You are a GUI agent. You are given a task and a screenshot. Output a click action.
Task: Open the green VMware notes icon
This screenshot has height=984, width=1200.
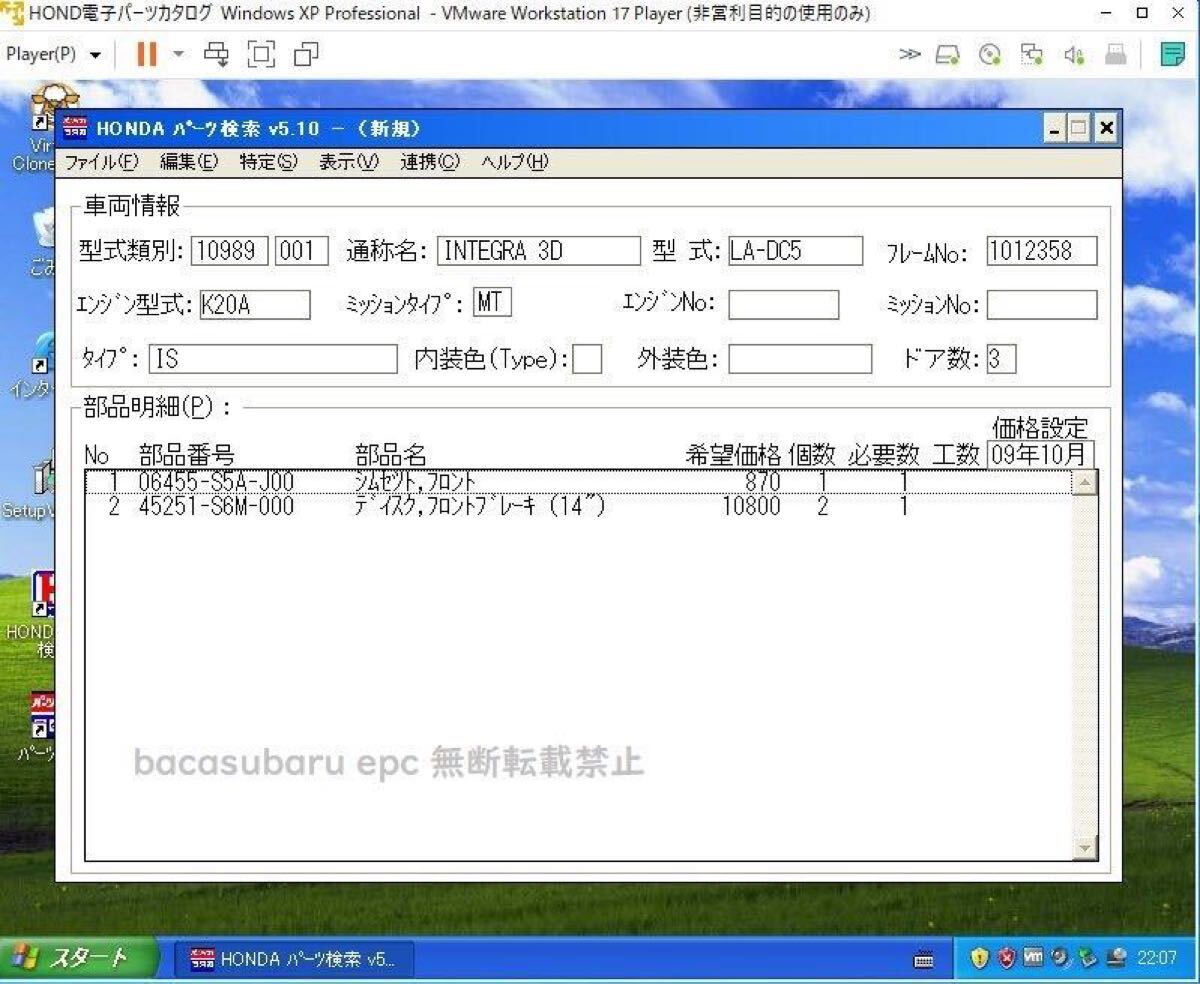tap(1172, 55)
